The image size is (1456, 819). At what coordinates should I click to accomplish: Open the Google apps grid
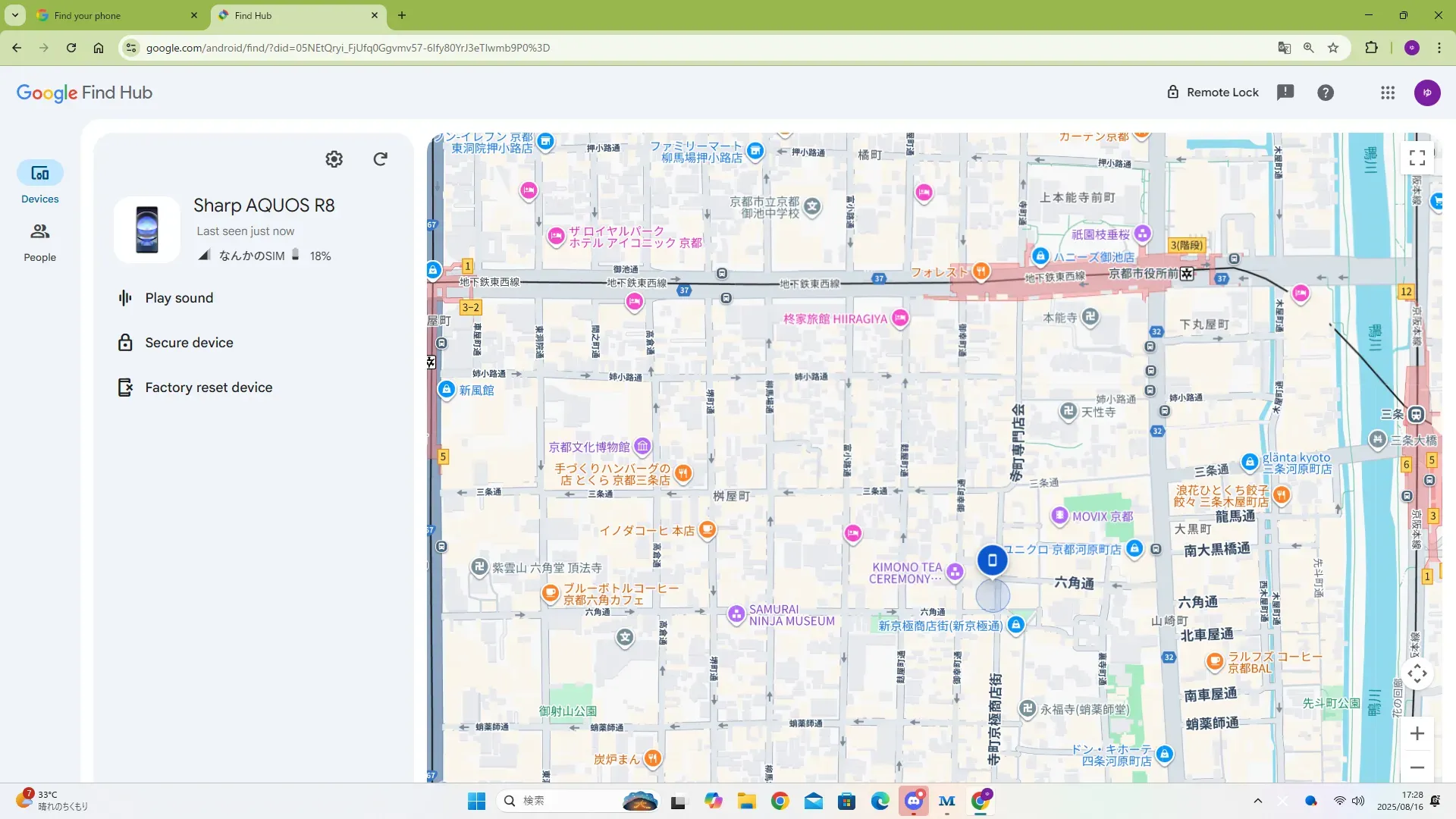[x=1387, y=93]
